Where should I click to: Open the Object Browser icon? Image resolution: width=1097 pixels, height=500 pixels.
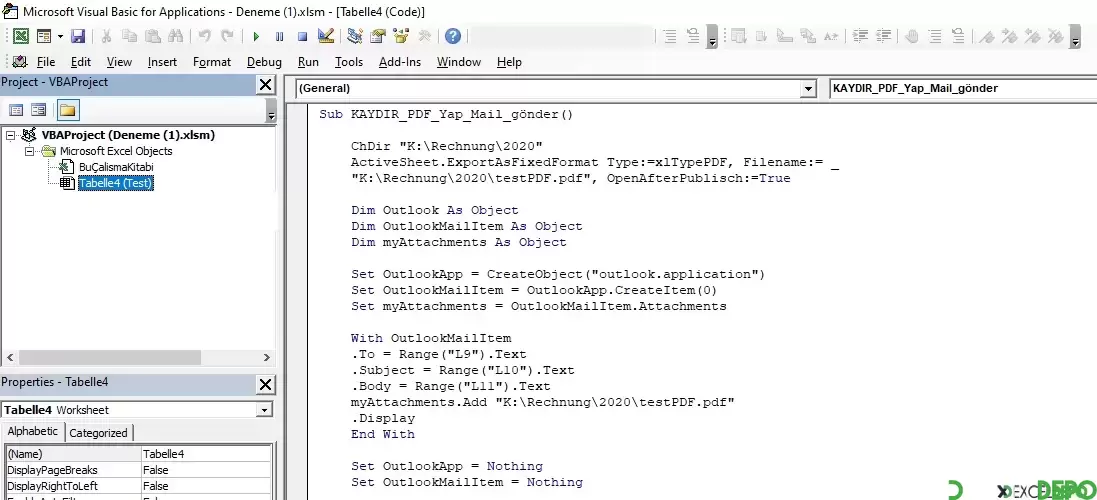point(401,36)
